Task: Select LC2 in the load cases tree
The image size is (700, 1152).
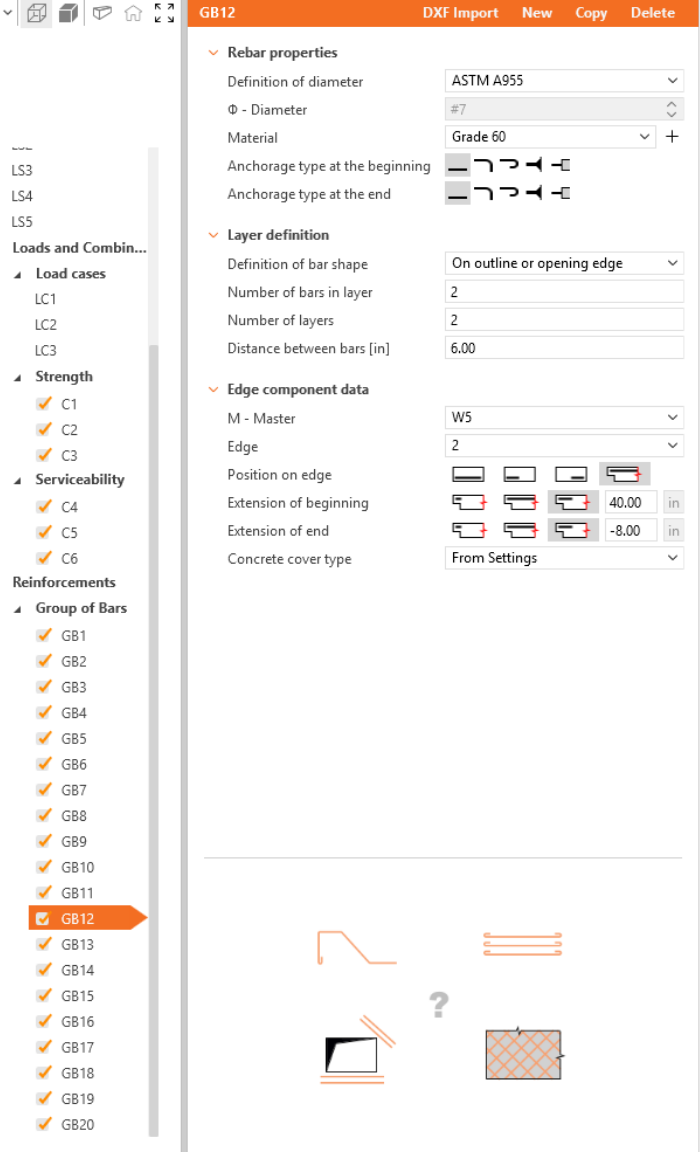Action: 46,325
